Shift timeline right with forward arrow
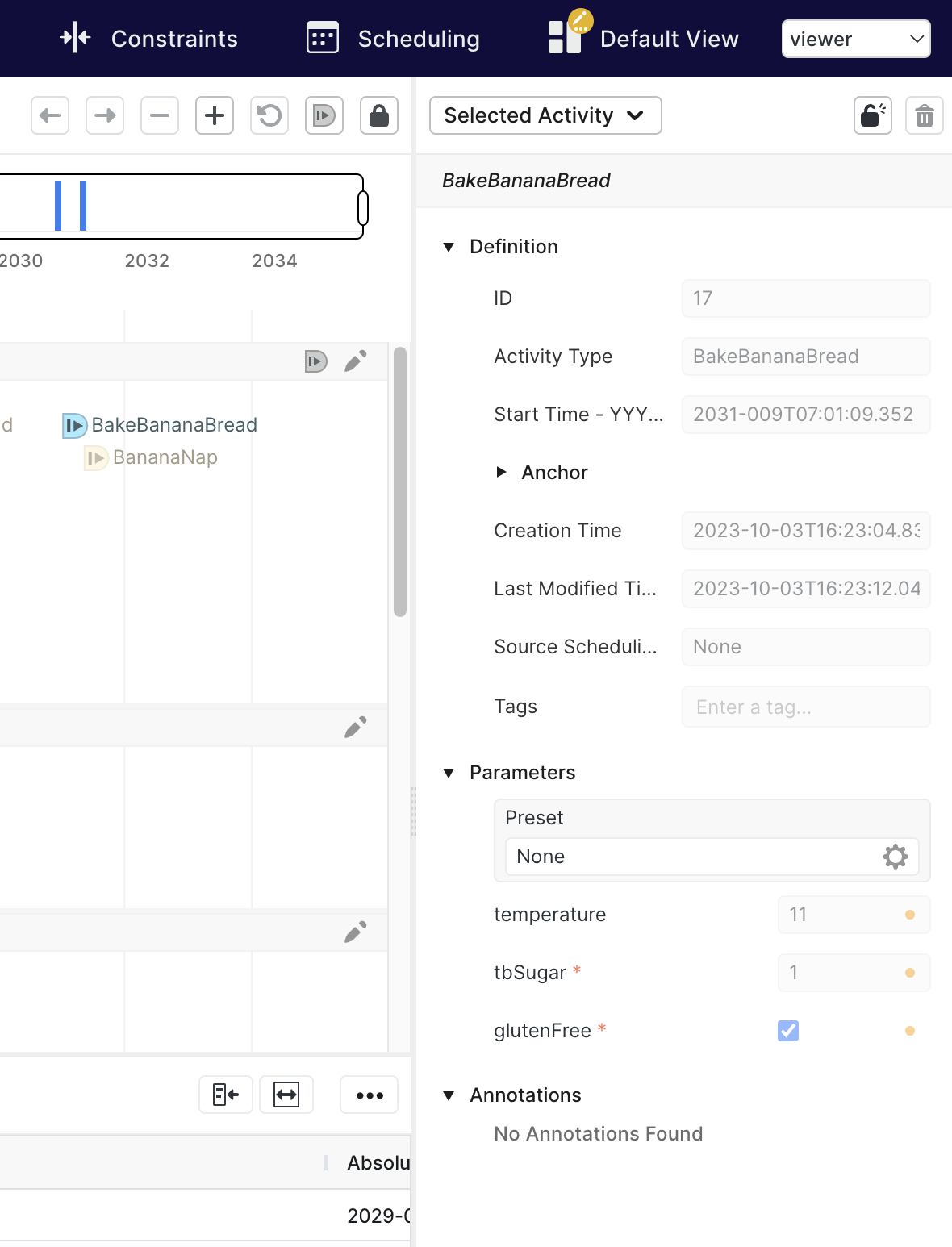This screenshot has height=1247, width=952. [105, 115]
